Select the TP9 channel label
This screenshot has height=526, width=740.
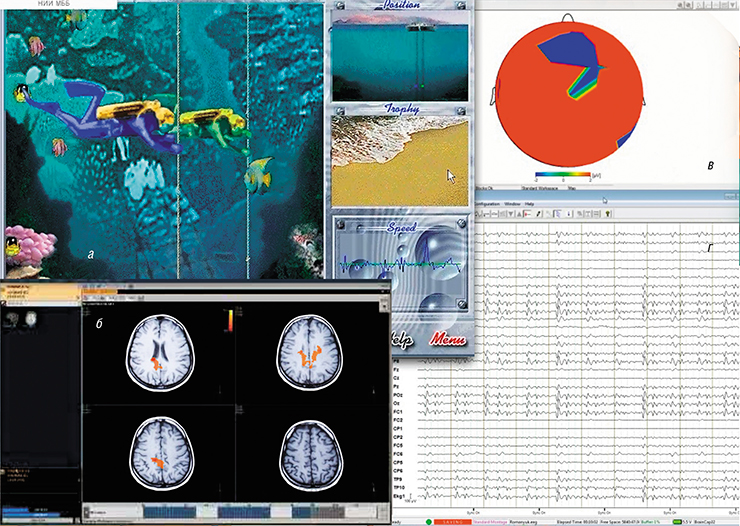[398, 479]
